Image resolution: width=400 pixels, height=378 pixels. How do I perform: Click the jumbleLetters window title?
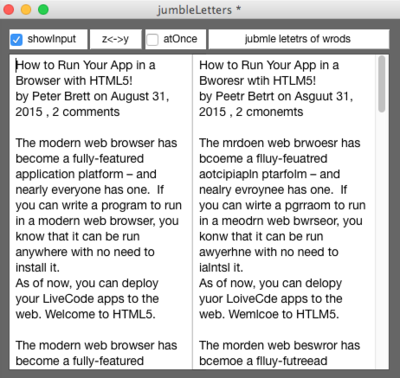[x=194, y=10]
